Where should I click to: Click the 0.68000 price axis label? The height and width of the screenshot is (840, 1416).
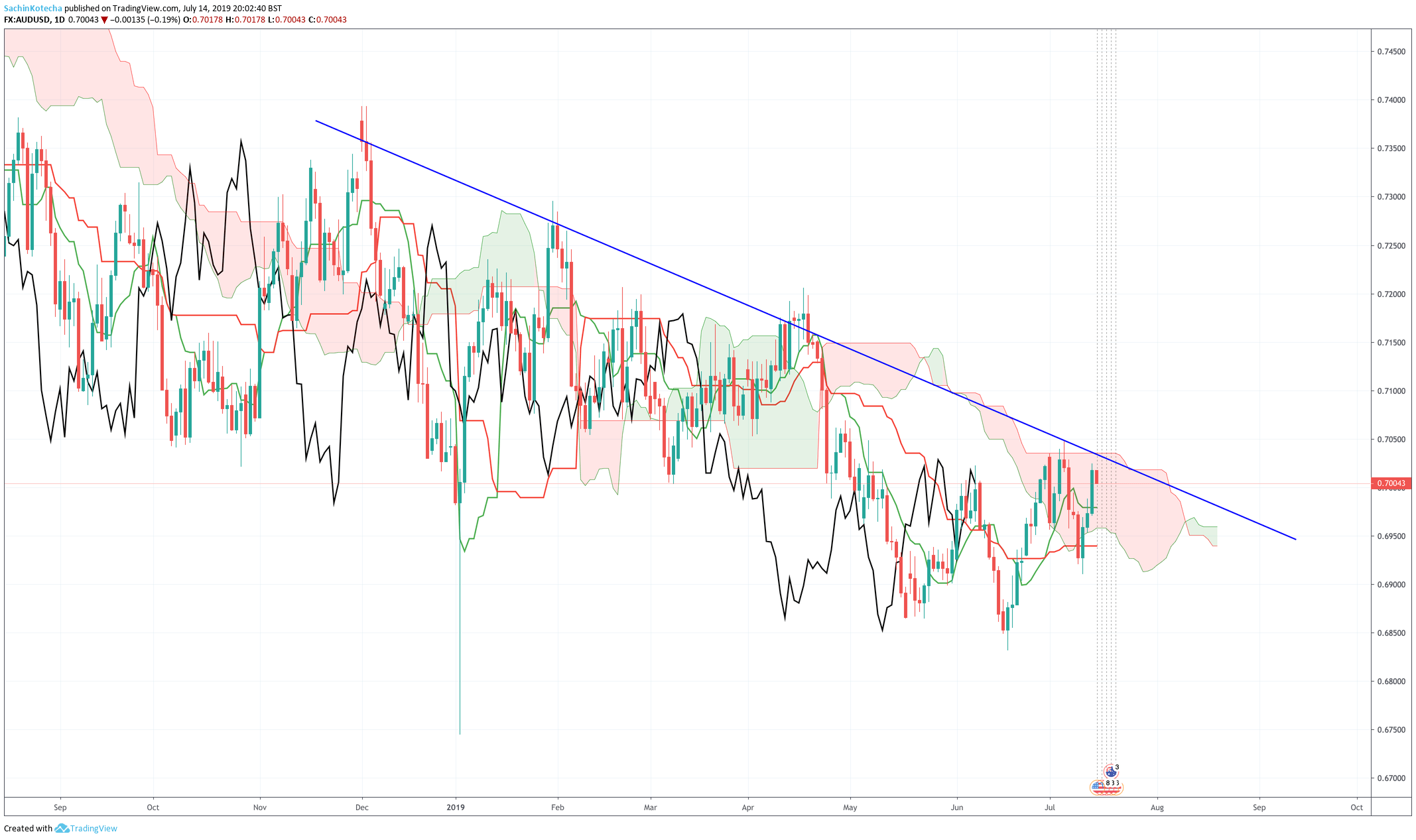click(x=1391, y=681)
